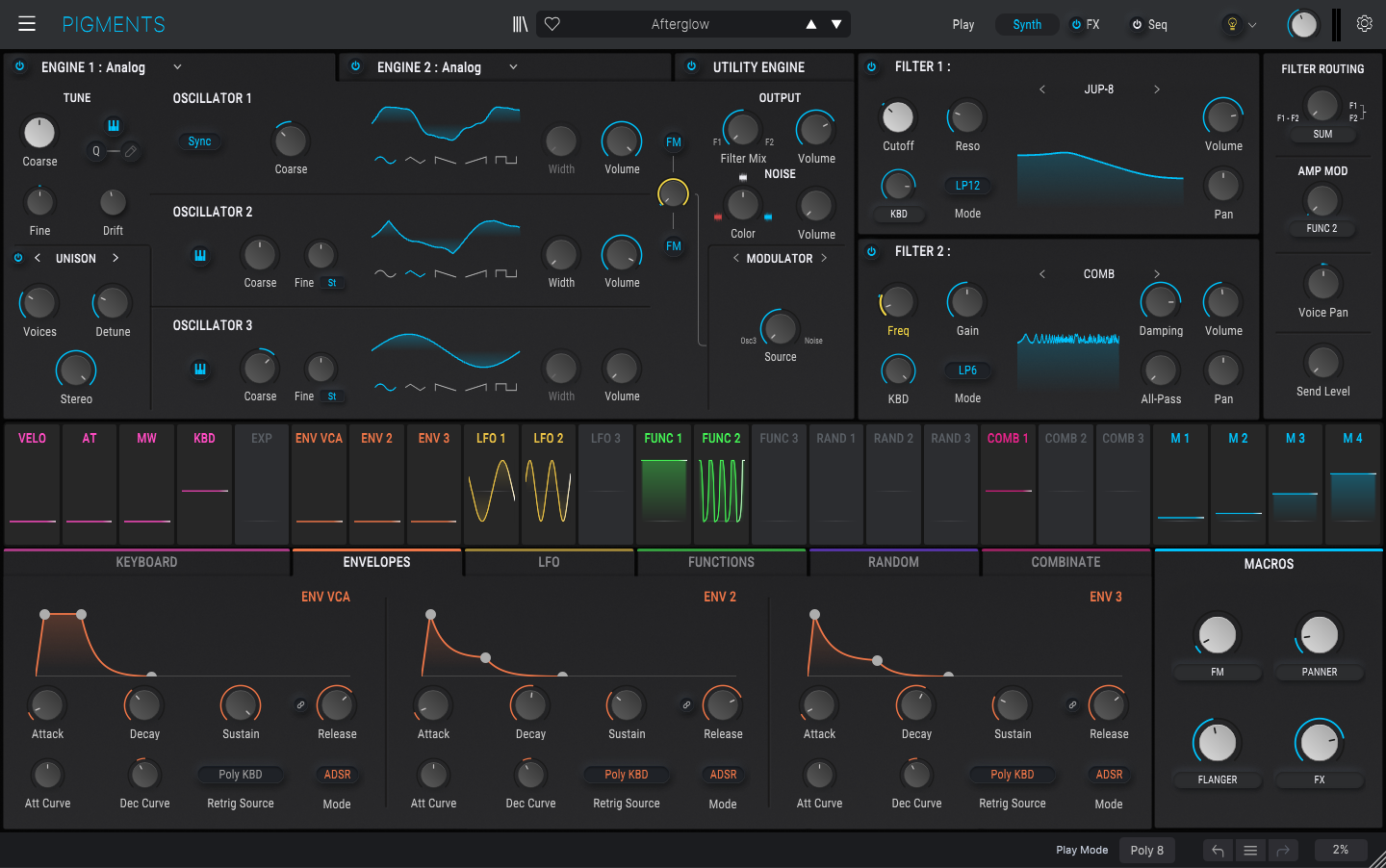Load next preset with down arrow
The height and width of the screenshot is (868, 1386).
[x=836, y=24]
